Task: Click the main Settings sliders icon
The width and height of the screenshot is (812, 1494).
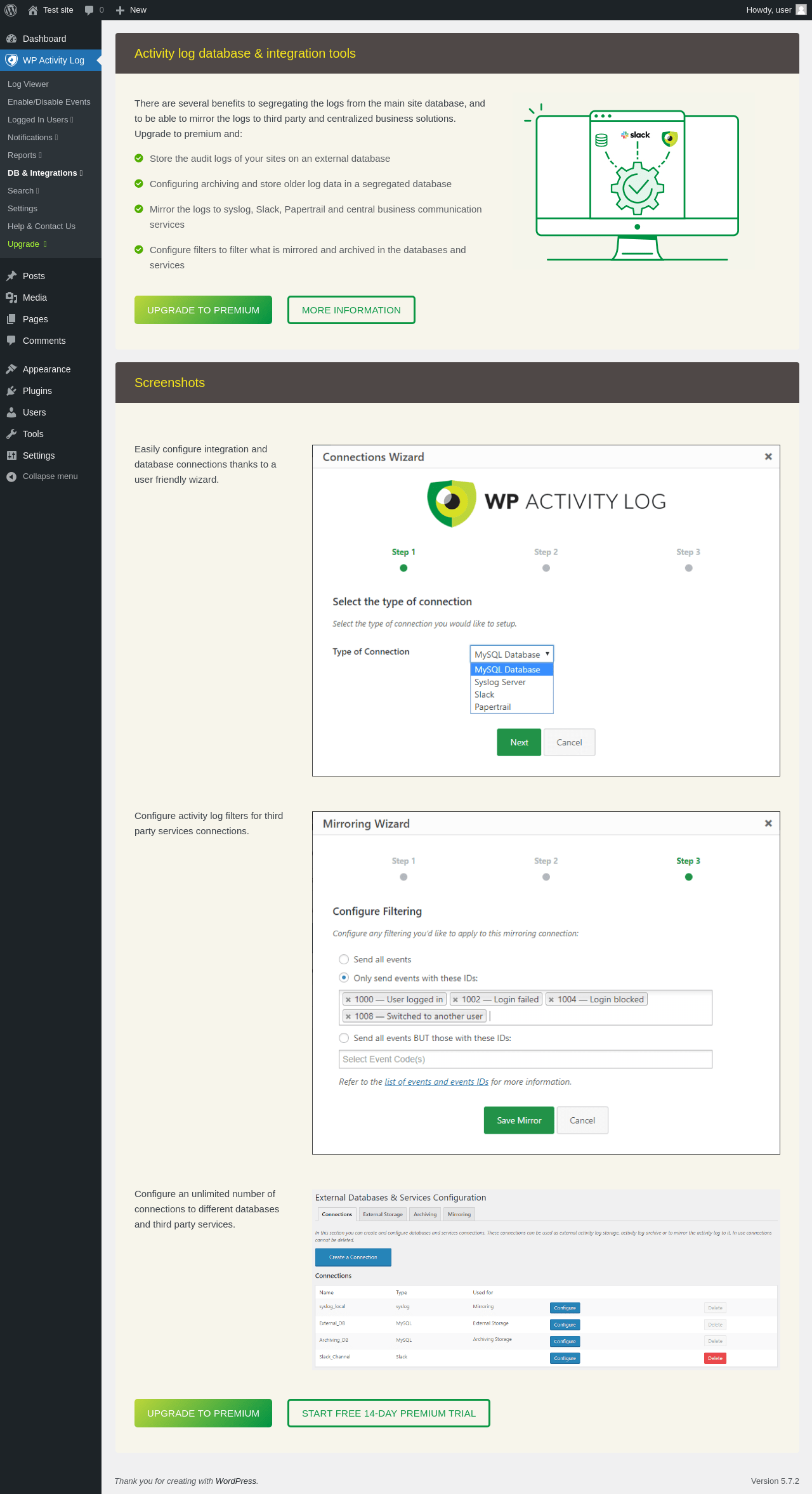Action: [x=11, y=455]
